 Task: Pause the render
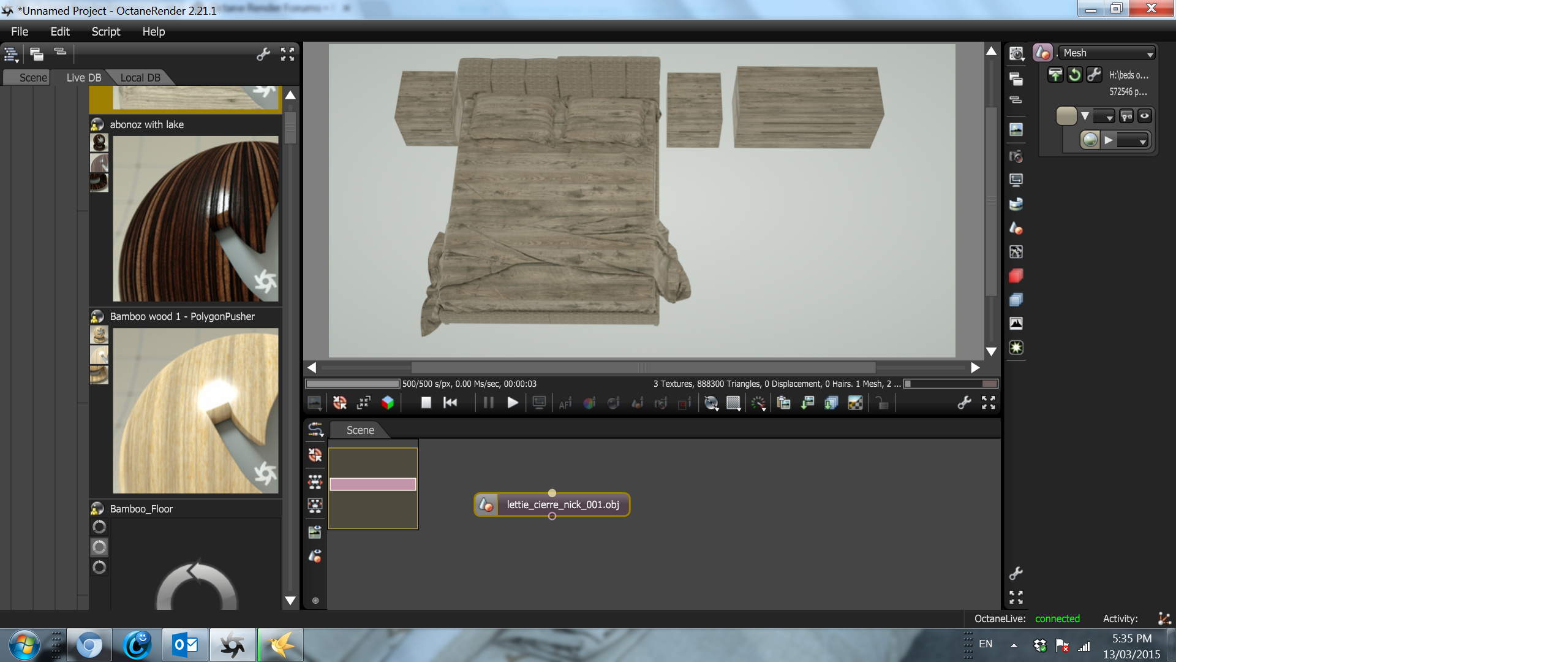point(488,403)
